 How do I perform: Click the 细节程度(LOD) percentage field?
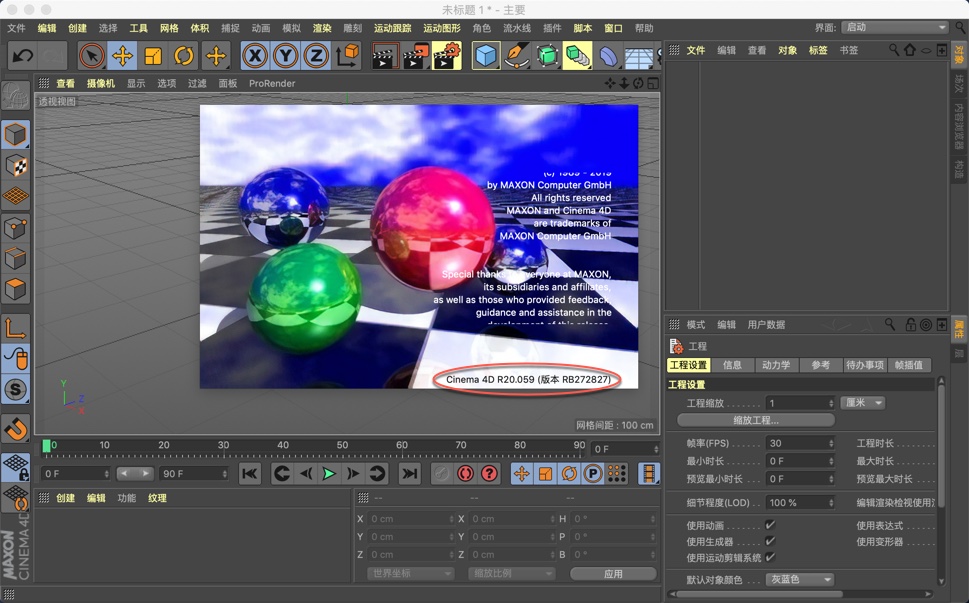click(800, 502)
